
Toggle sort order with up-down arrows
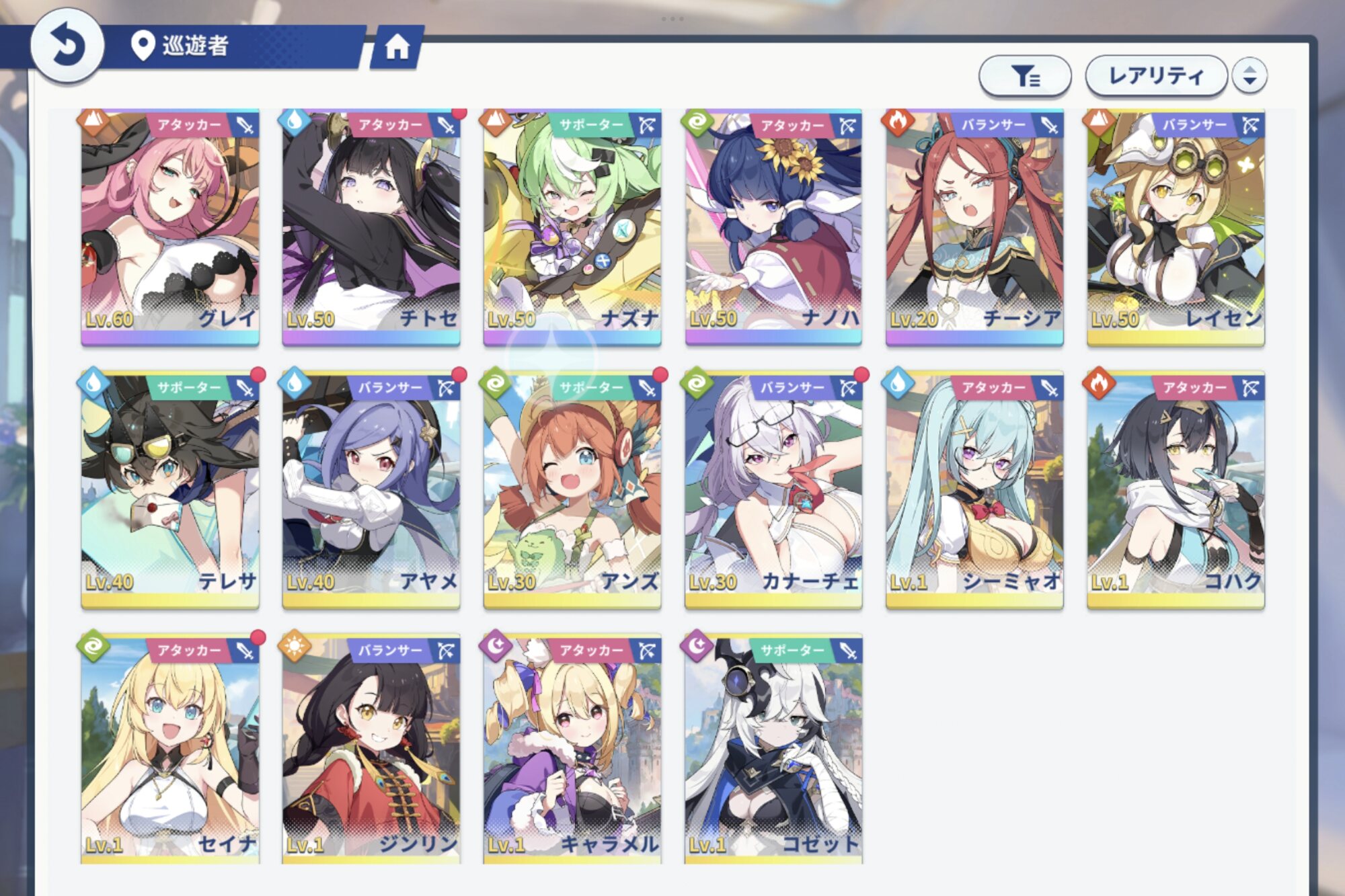(x=1250, y=75)
